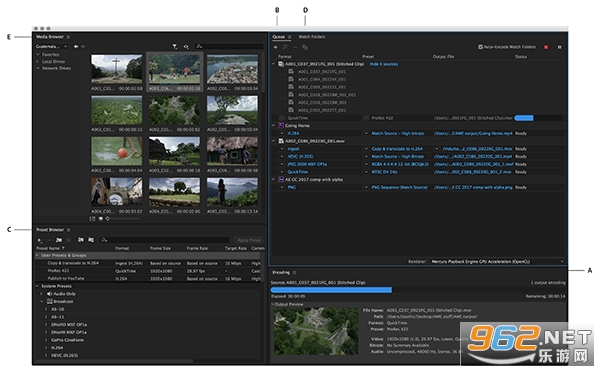Select the Queue tab

pyautogui.click(x=279, y=37)
